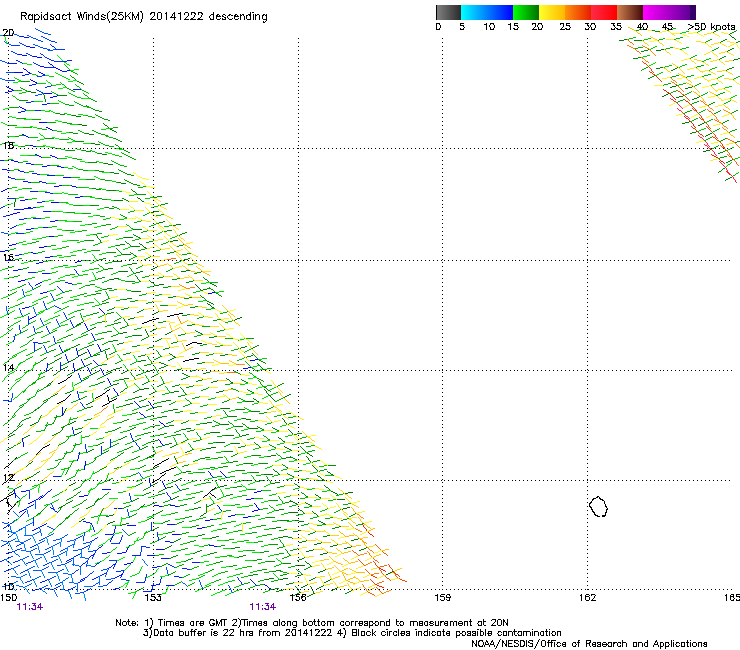Select the gray 0-5 knots color band

(448, 12)
